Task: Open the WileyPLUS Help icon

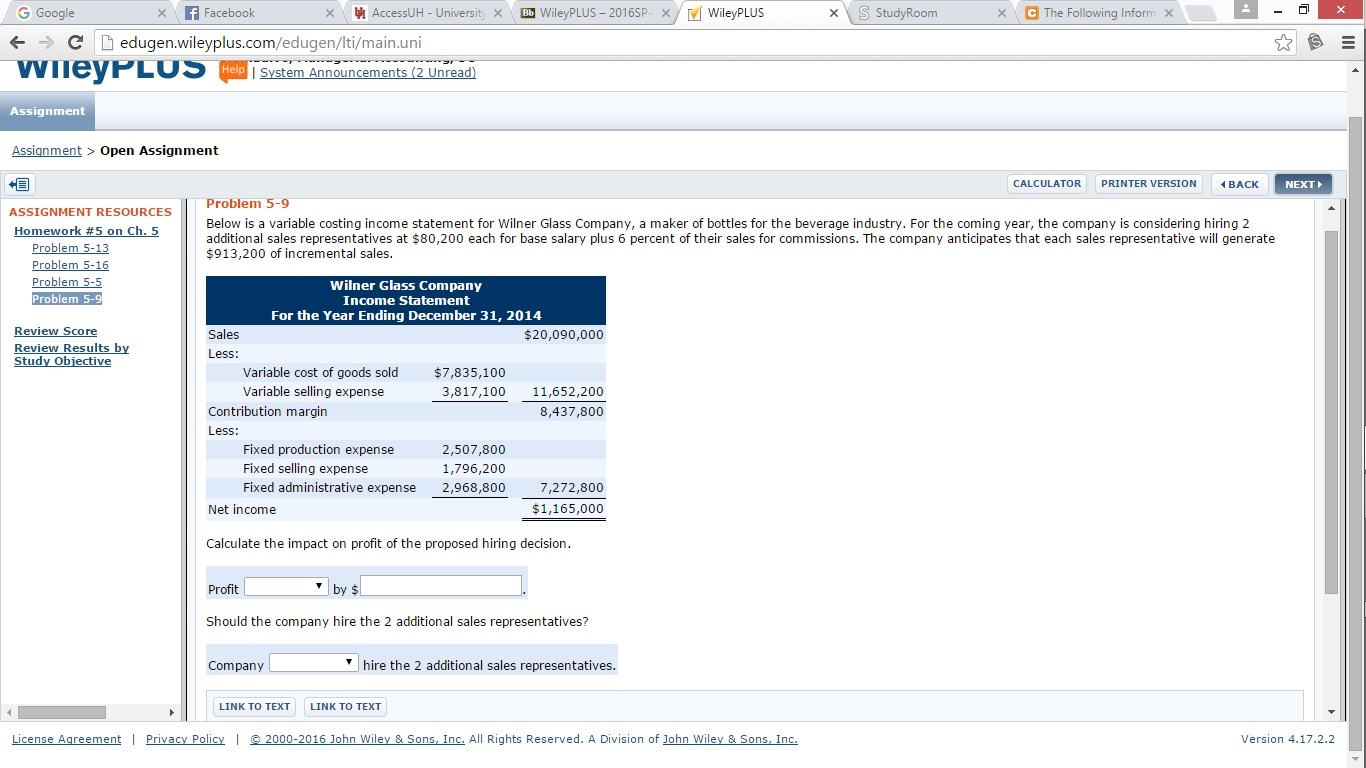Action: (231, 71)
